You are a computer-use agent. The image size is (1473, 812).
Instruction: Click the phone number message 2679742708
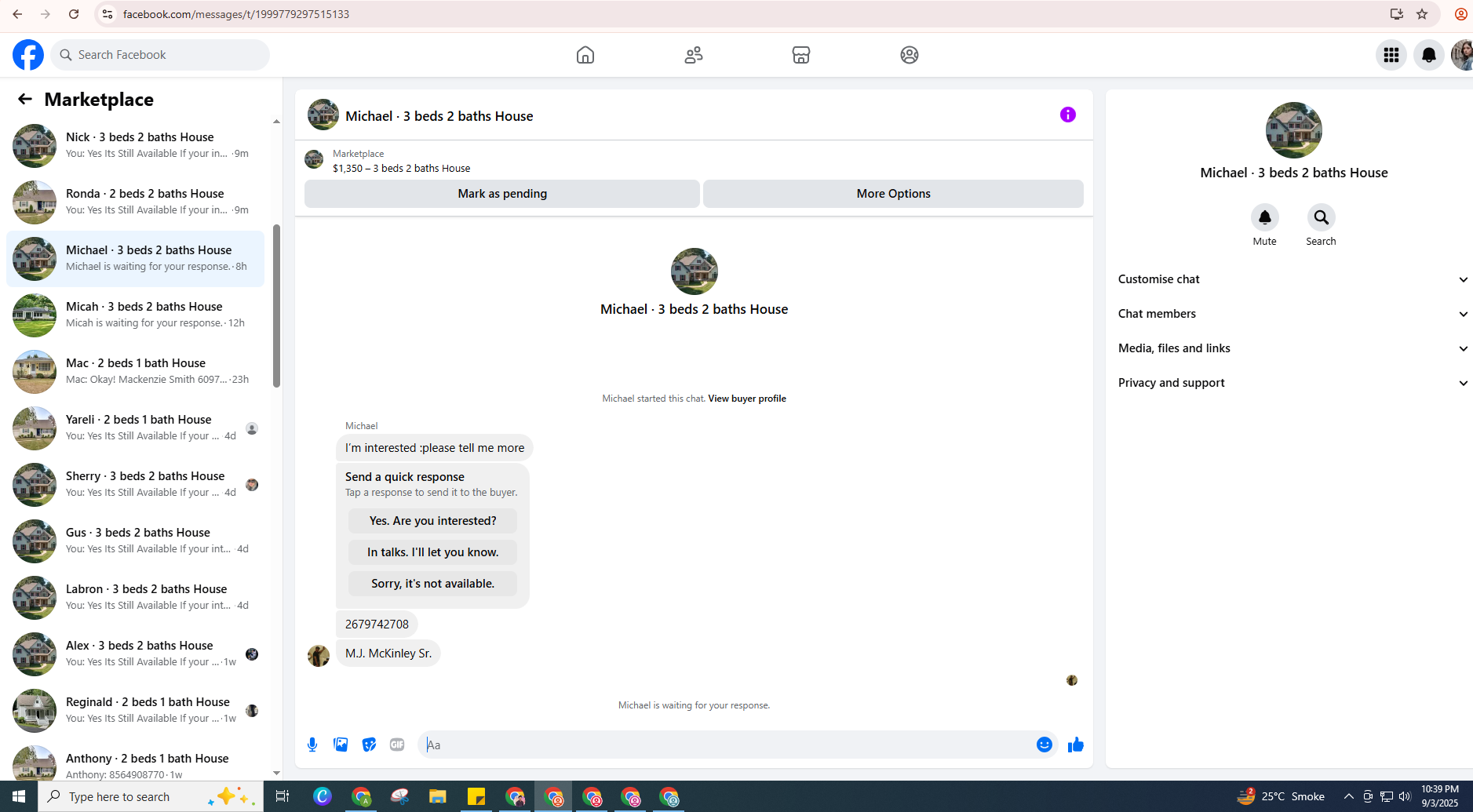tap(377, 624)
